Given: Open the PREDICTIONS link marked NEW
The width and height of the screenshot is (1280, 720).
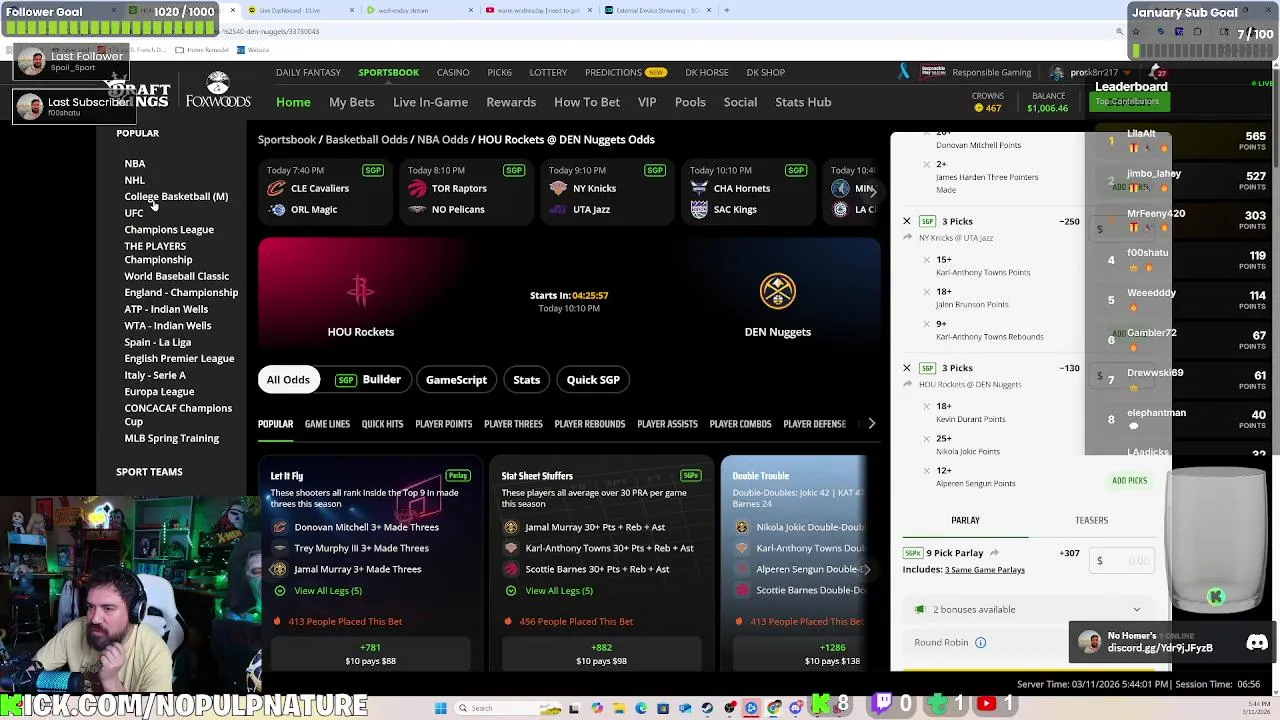Looking at the screenshot, I should coord(625,72).
